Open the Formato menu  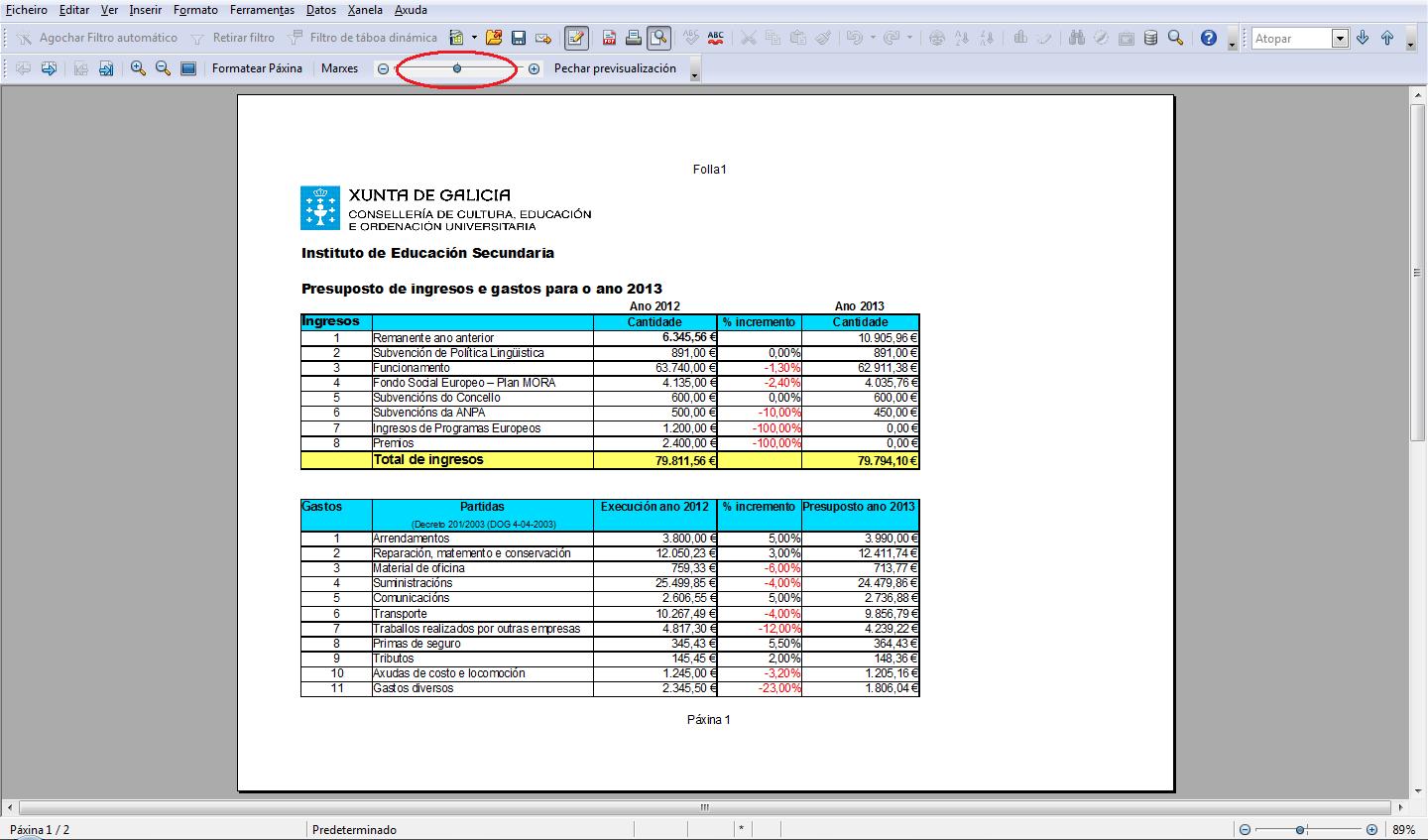click(x=195, y=10)
